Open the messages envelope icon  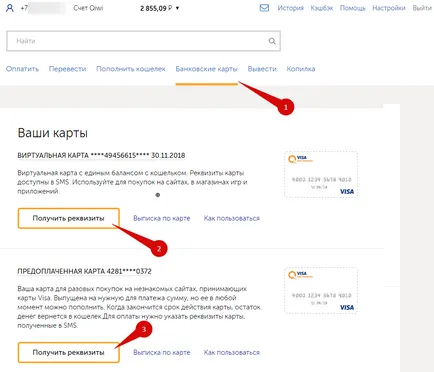(x=264, y=8)
